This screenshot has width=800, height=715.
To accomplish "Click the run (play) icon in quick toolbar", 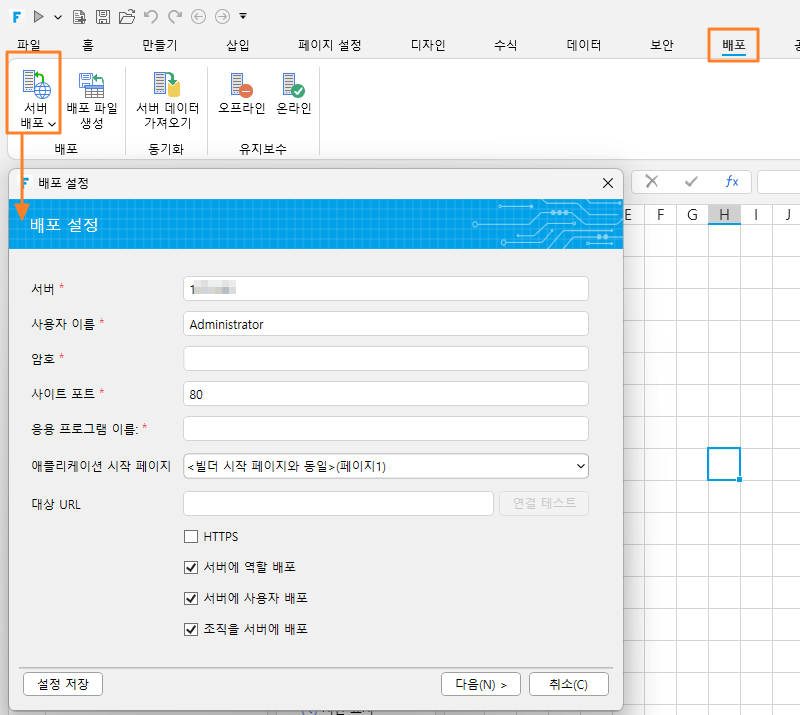I will click(38, 17).
